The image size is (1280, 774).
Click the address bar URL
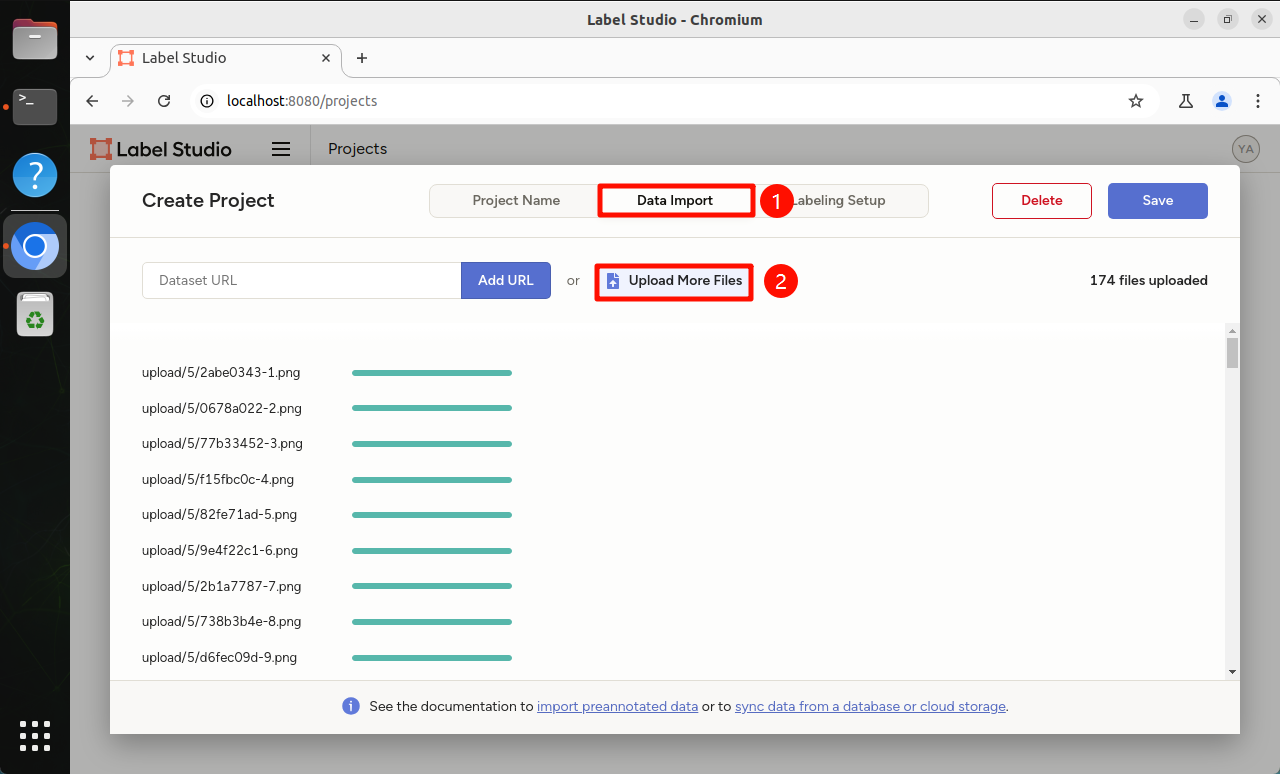tap(302, 101)
